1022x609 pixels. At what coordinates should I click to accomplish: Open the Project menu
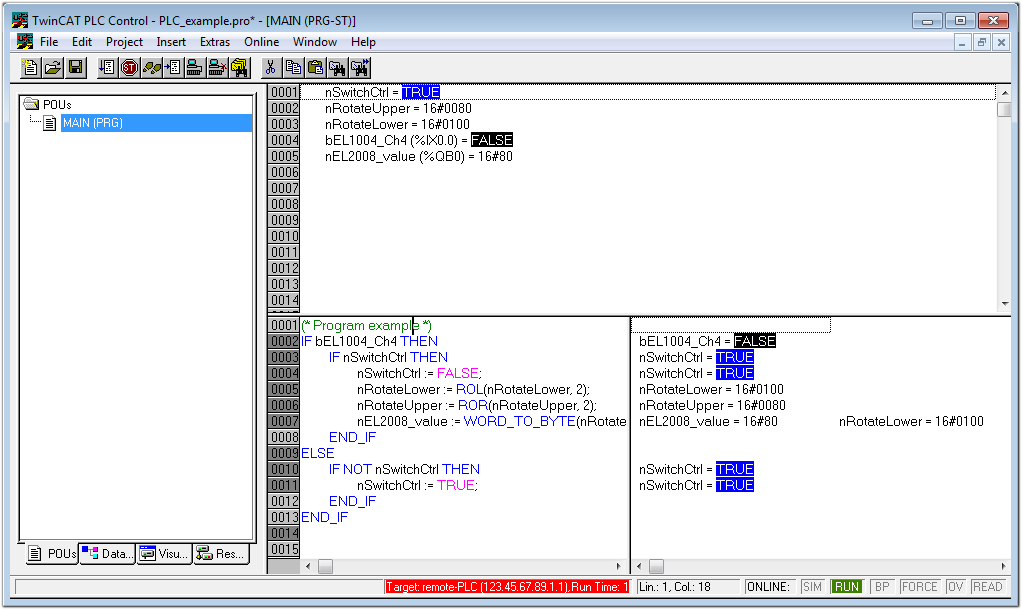(124, 42)
